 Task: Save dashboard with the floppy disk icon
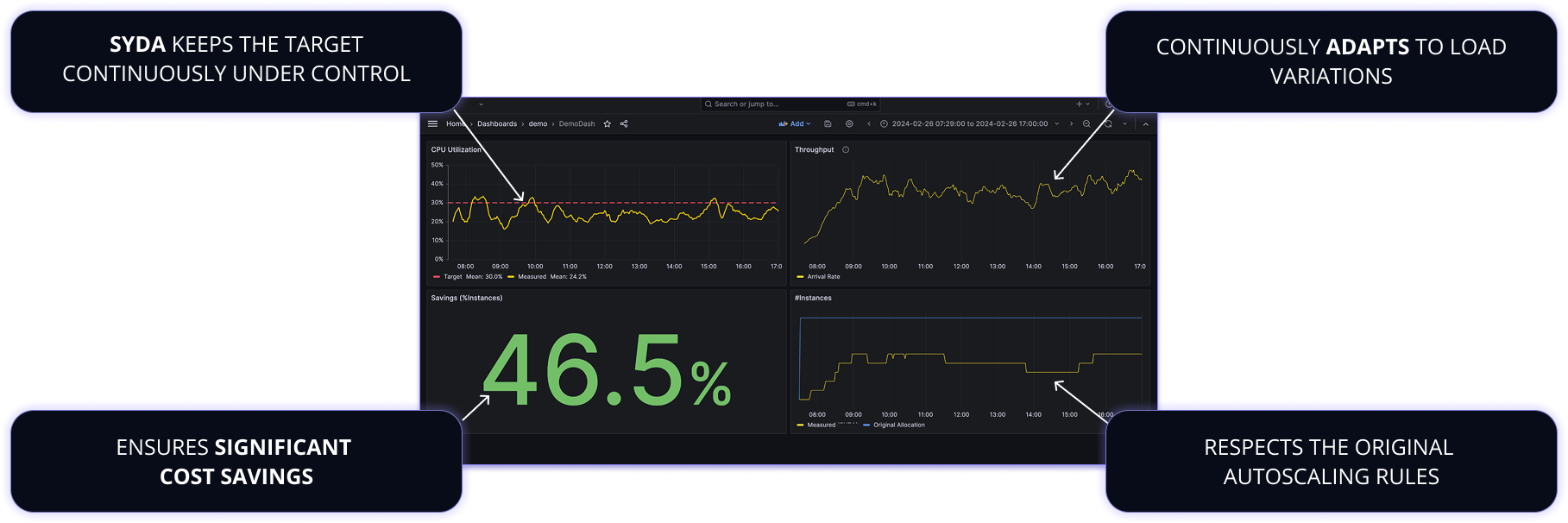tap(828, 124)
